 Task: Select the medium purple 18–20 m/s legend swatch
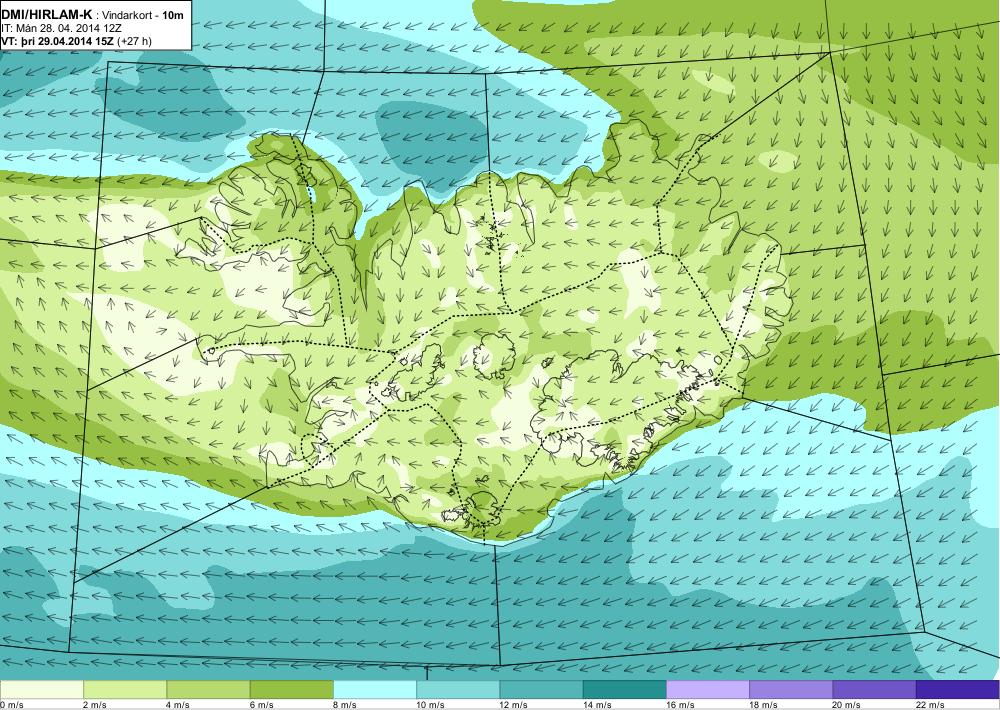[x=791, y=690]
